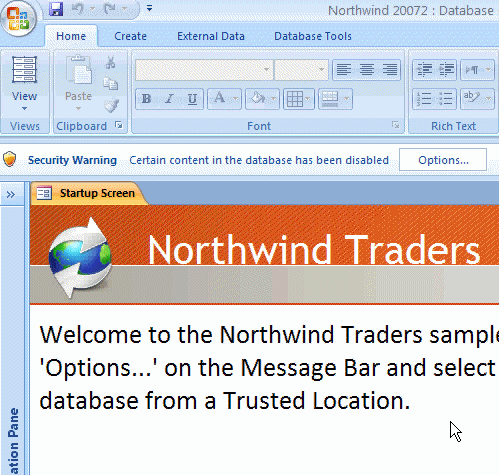The height and width of the screenshot is (475, 499).
Task: Click the Center text alignment icon
Action: 367,70
